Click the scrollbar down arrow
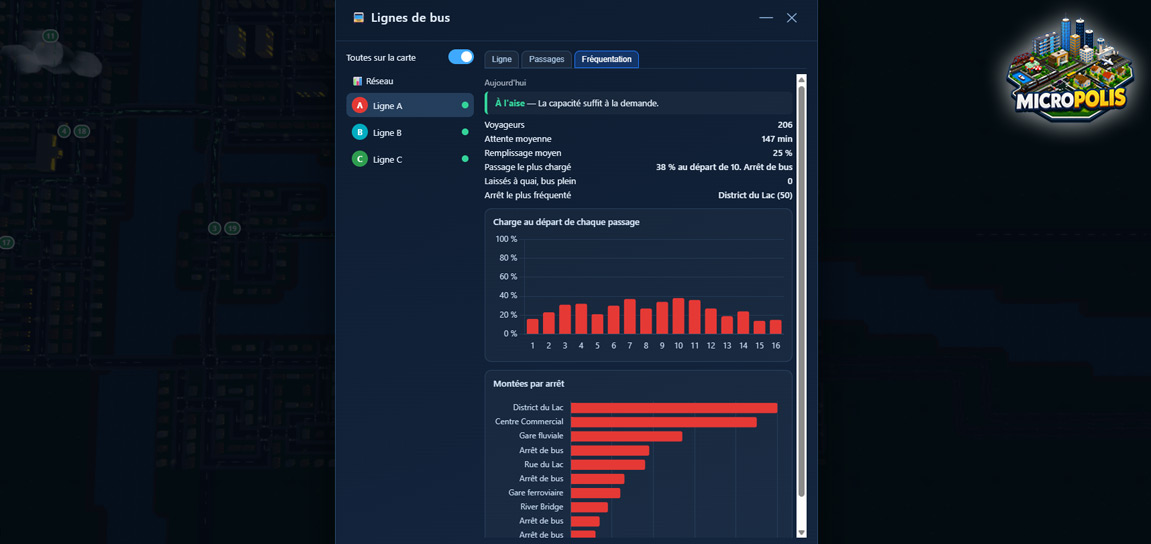The width and height of the screenshot is (1151, 544). point(802,533)
